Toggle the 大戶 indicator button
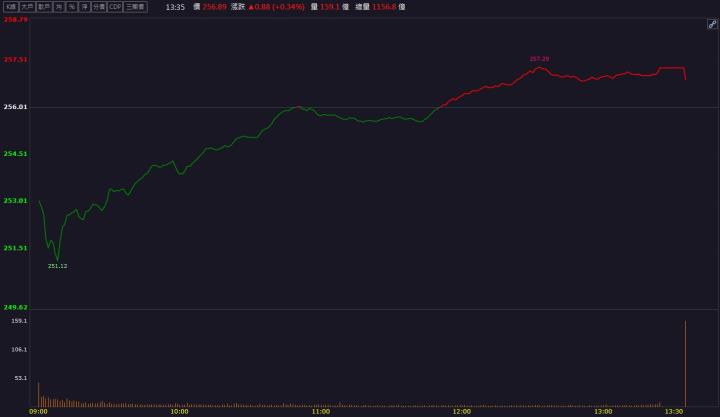Viewport: 720px width, 417px height. (x=27, y=7)
